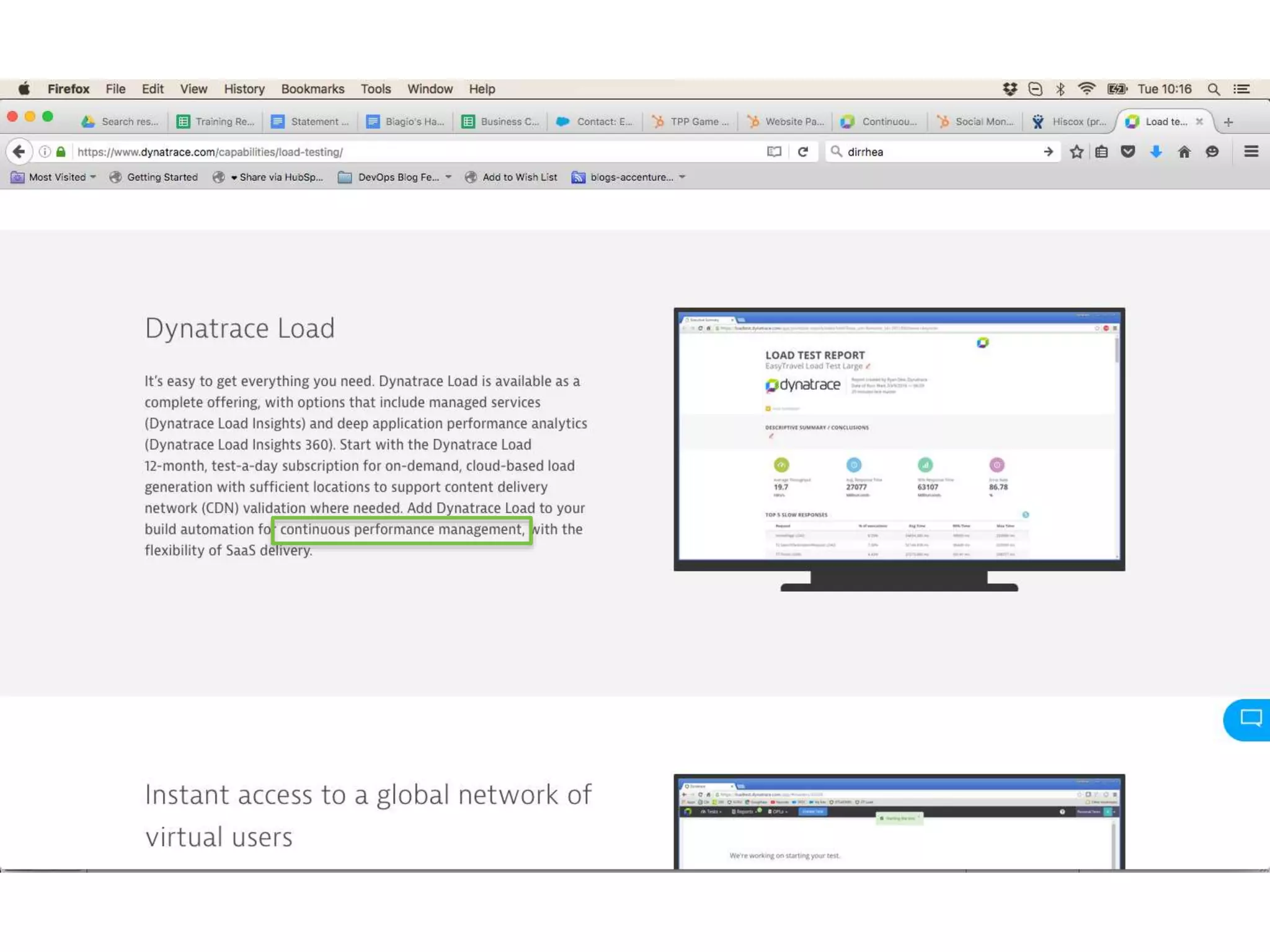Bookmark this page with star icon

pyautogui.click(x=1077, y=151)
